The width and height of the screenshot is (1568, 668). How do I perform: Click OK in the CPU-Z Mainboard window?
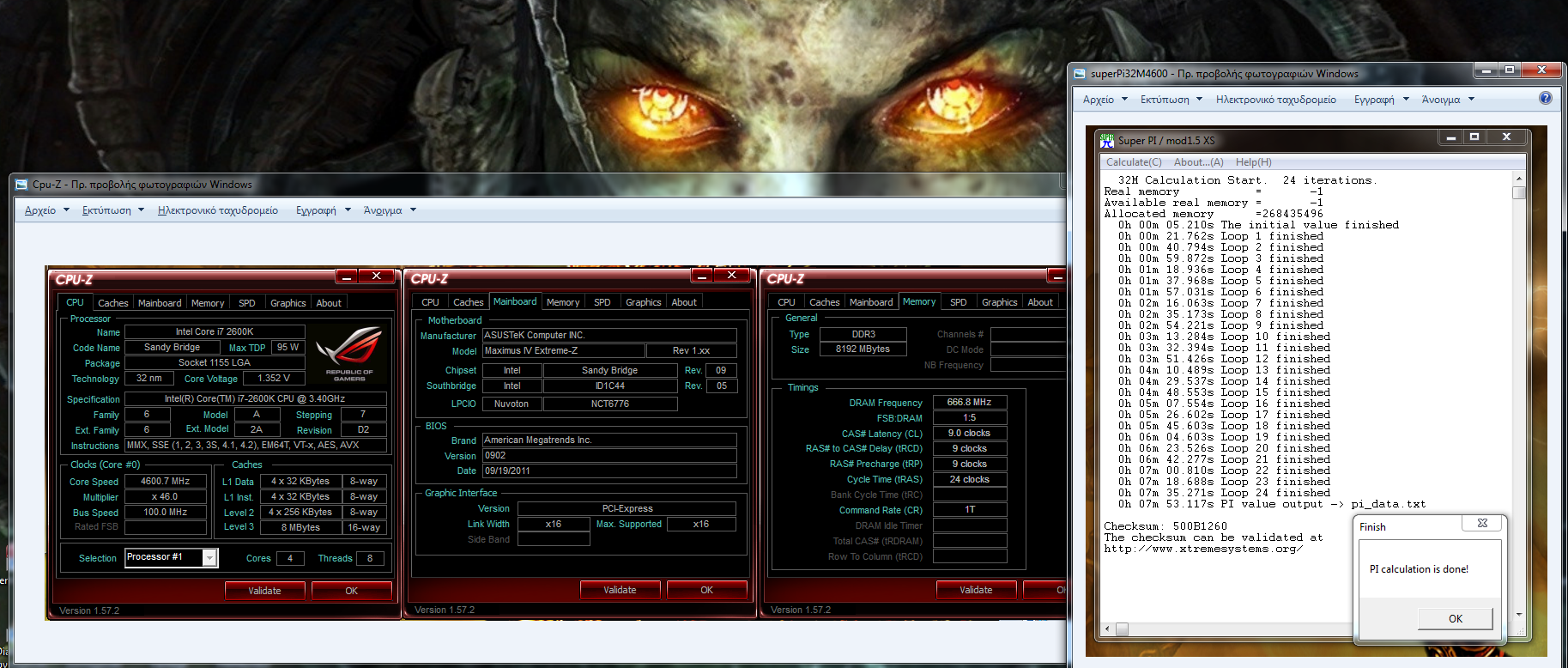[707, 590]
